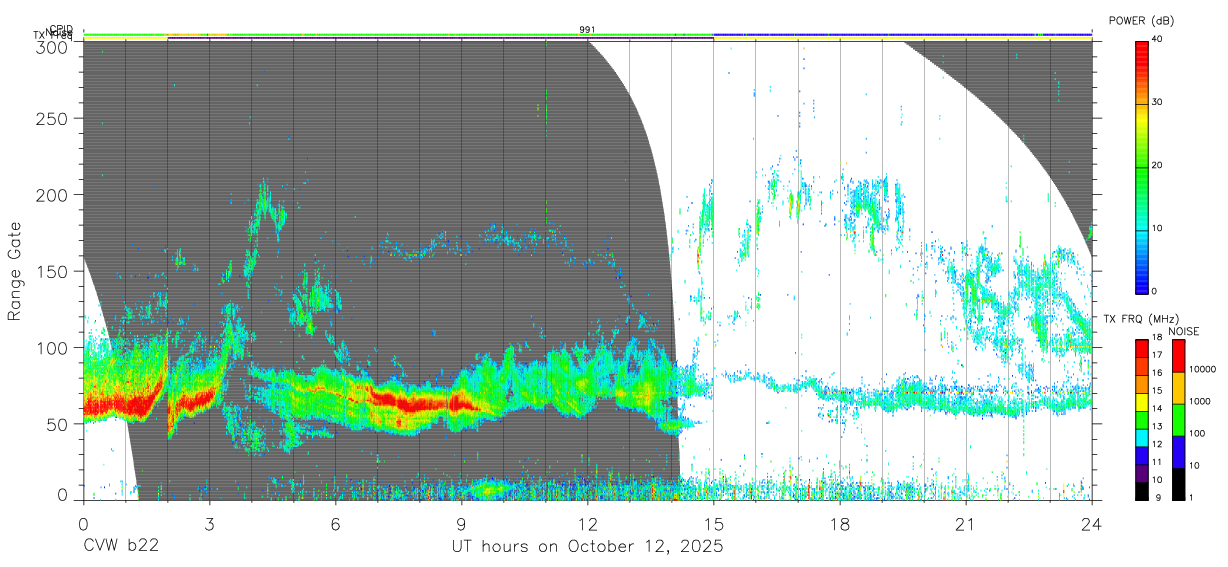Viewport: 1228px width, 567px height.
Task: Select black swatch in TX FRQ legend
Action: 1141,491
